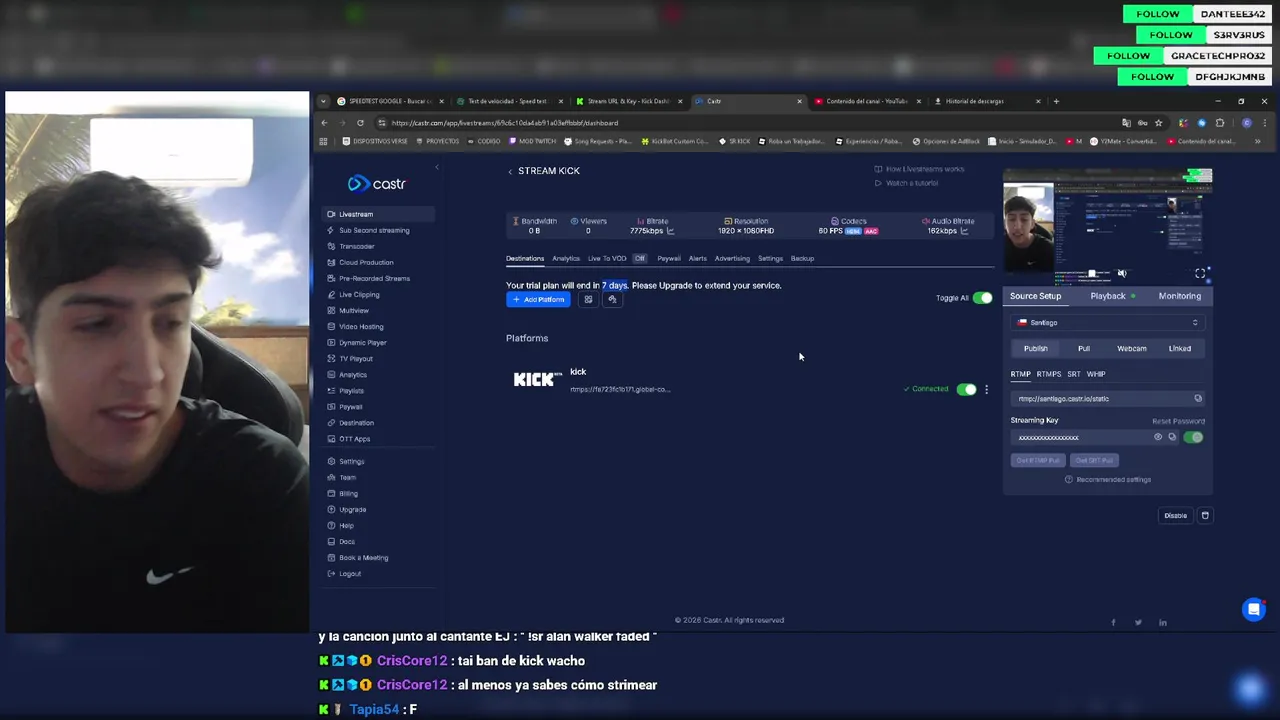Click the Multiview sidebar icon
This screenshot has width=1280, height=720.
coord(331,310)
